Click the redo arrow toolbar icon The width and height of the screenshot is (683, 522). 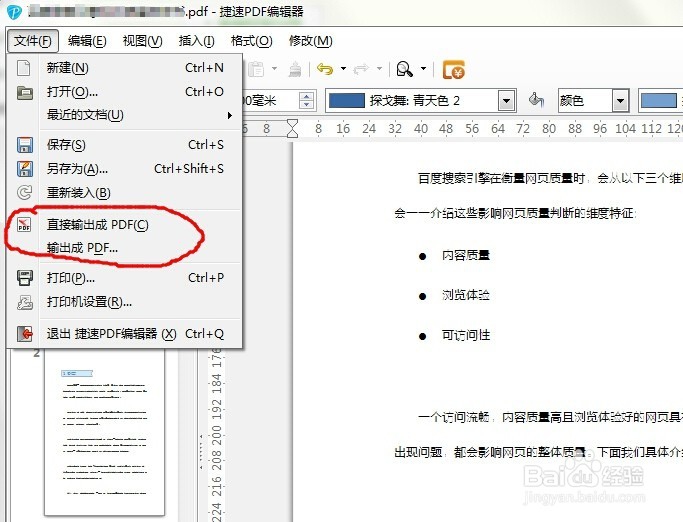[361, 69]
